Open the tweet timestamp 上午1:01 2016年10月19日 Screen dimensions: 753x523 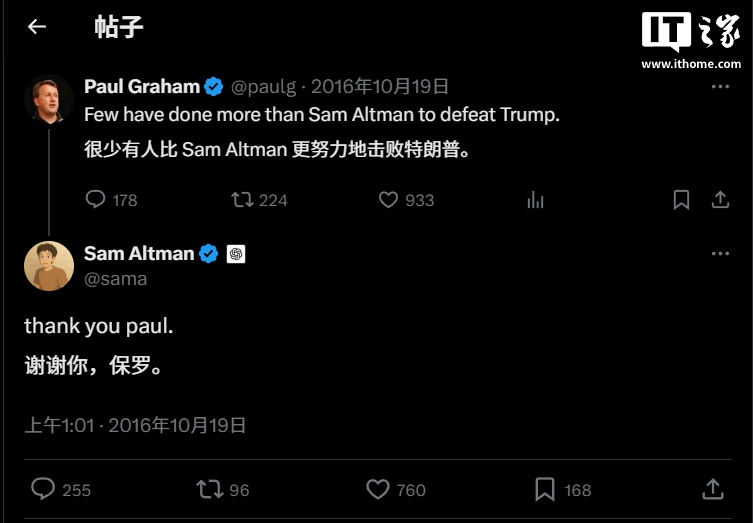[135, 426]
